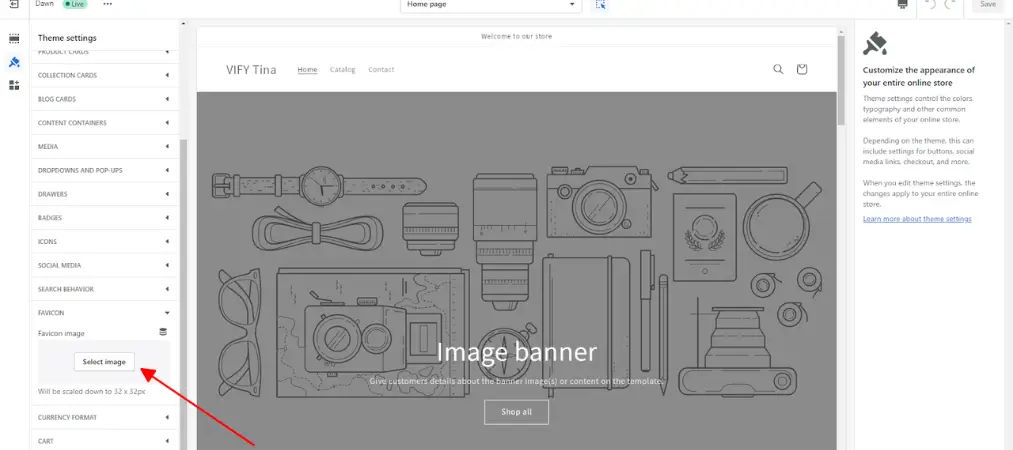The width and height of the screenshot is (1013, 450).
Task: Click the search icon in store header
Action: 778,69
